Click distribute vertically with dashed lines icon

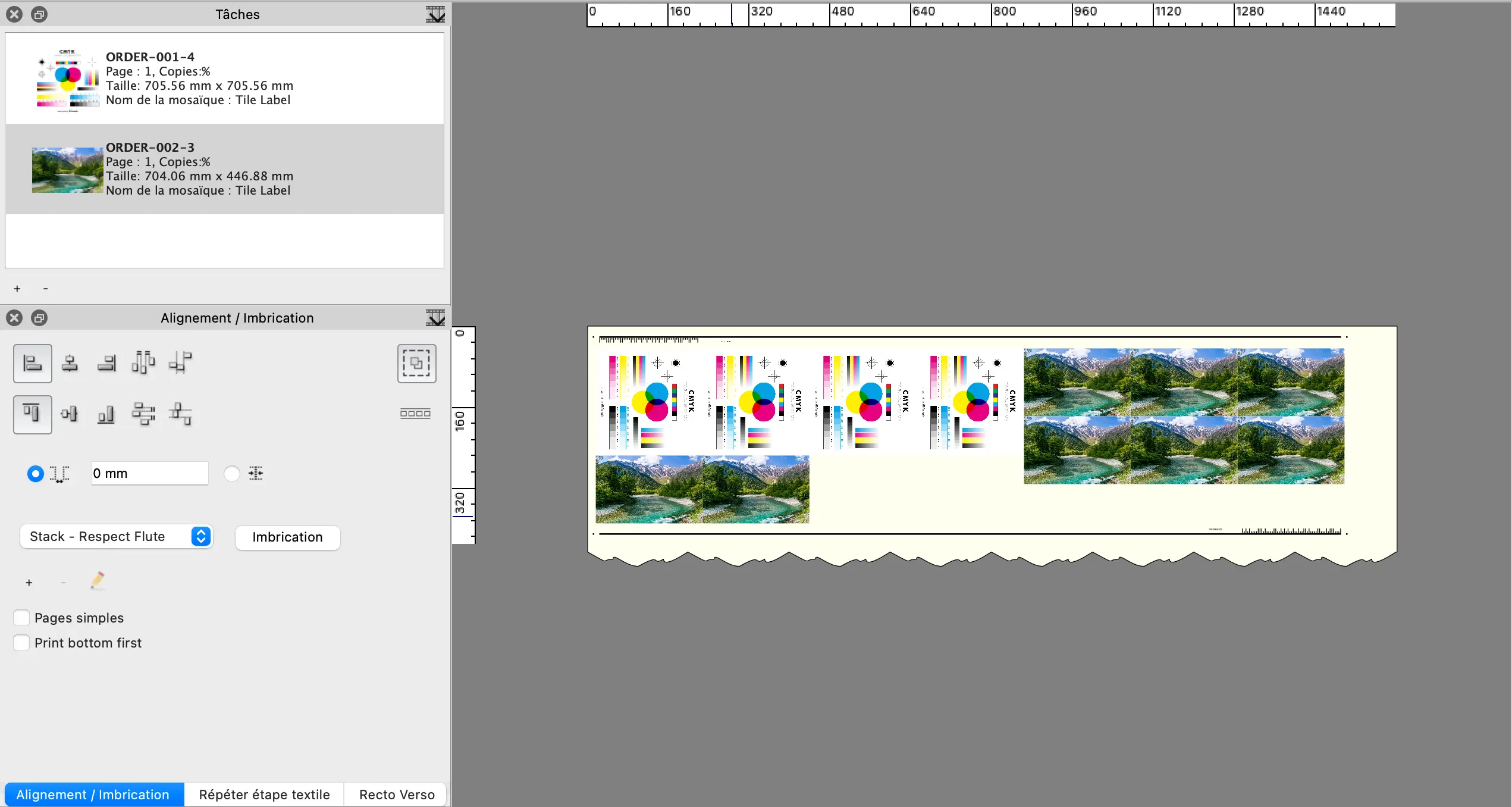coord(143,414)
